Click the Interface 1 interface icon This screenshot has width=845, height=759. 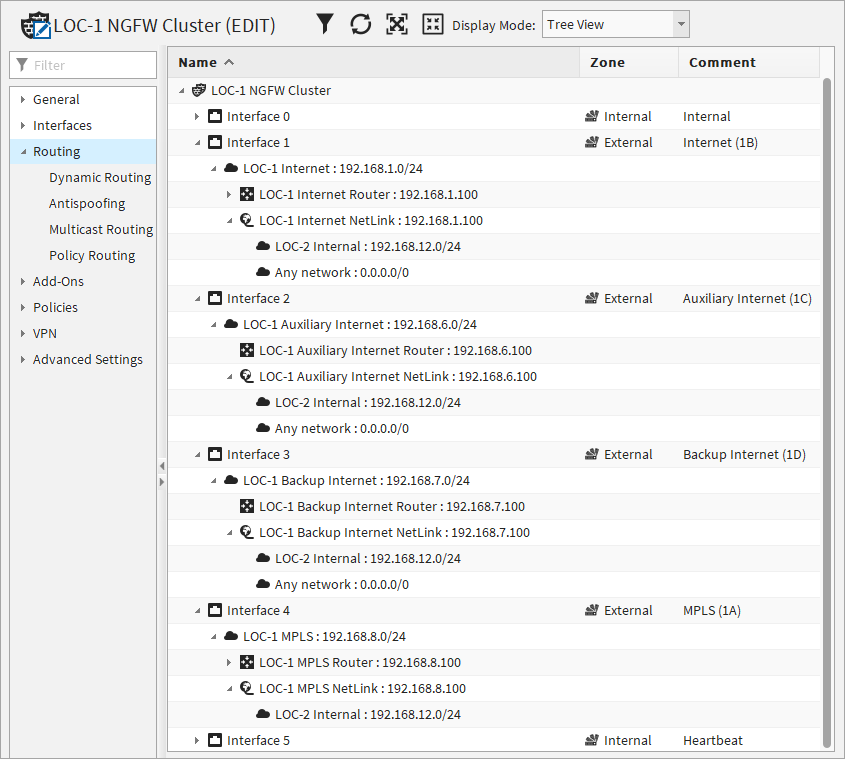(215, 142)
